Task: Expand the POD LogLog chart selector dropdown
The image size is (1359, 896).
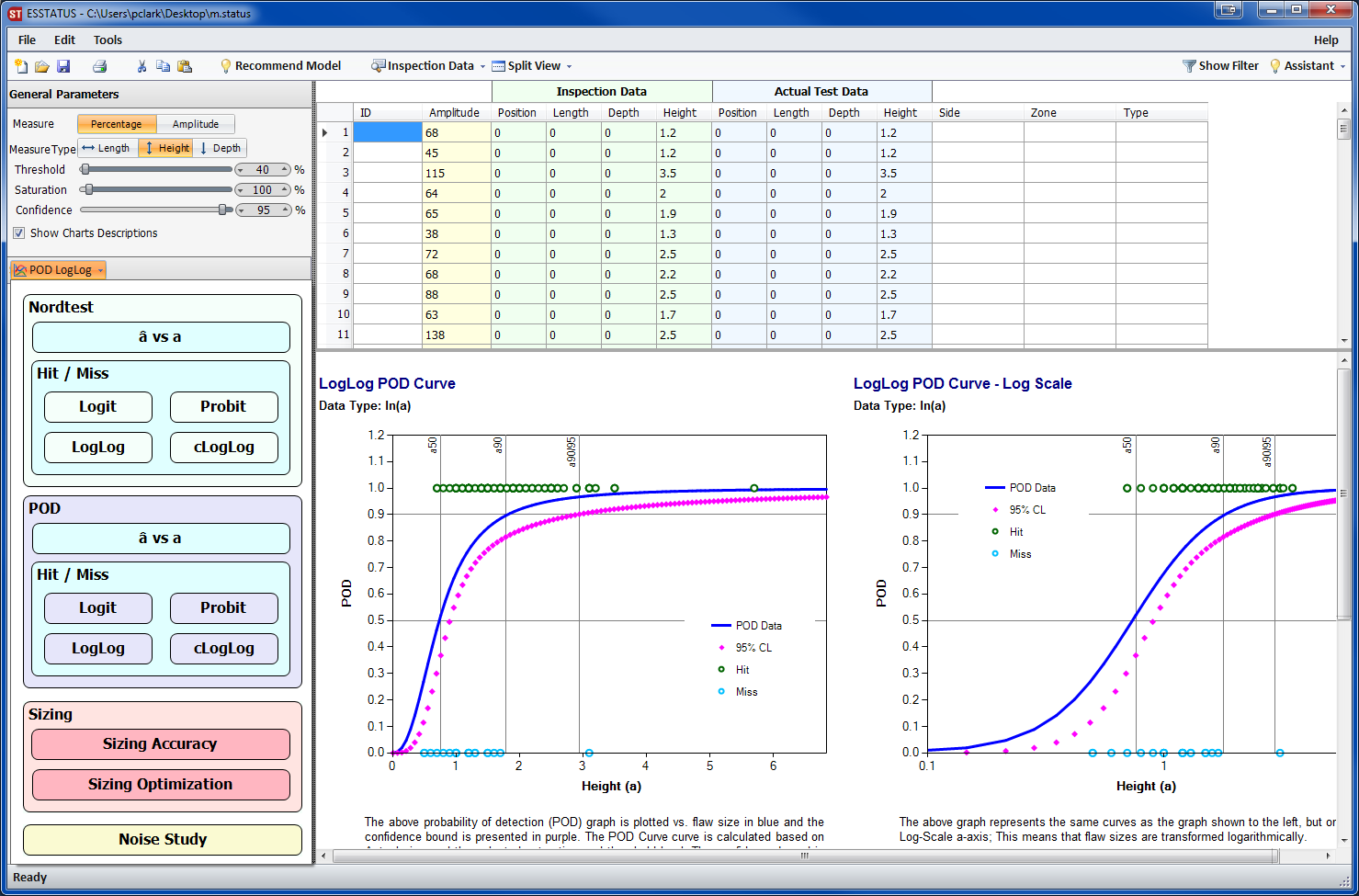Action: point(100,270)
